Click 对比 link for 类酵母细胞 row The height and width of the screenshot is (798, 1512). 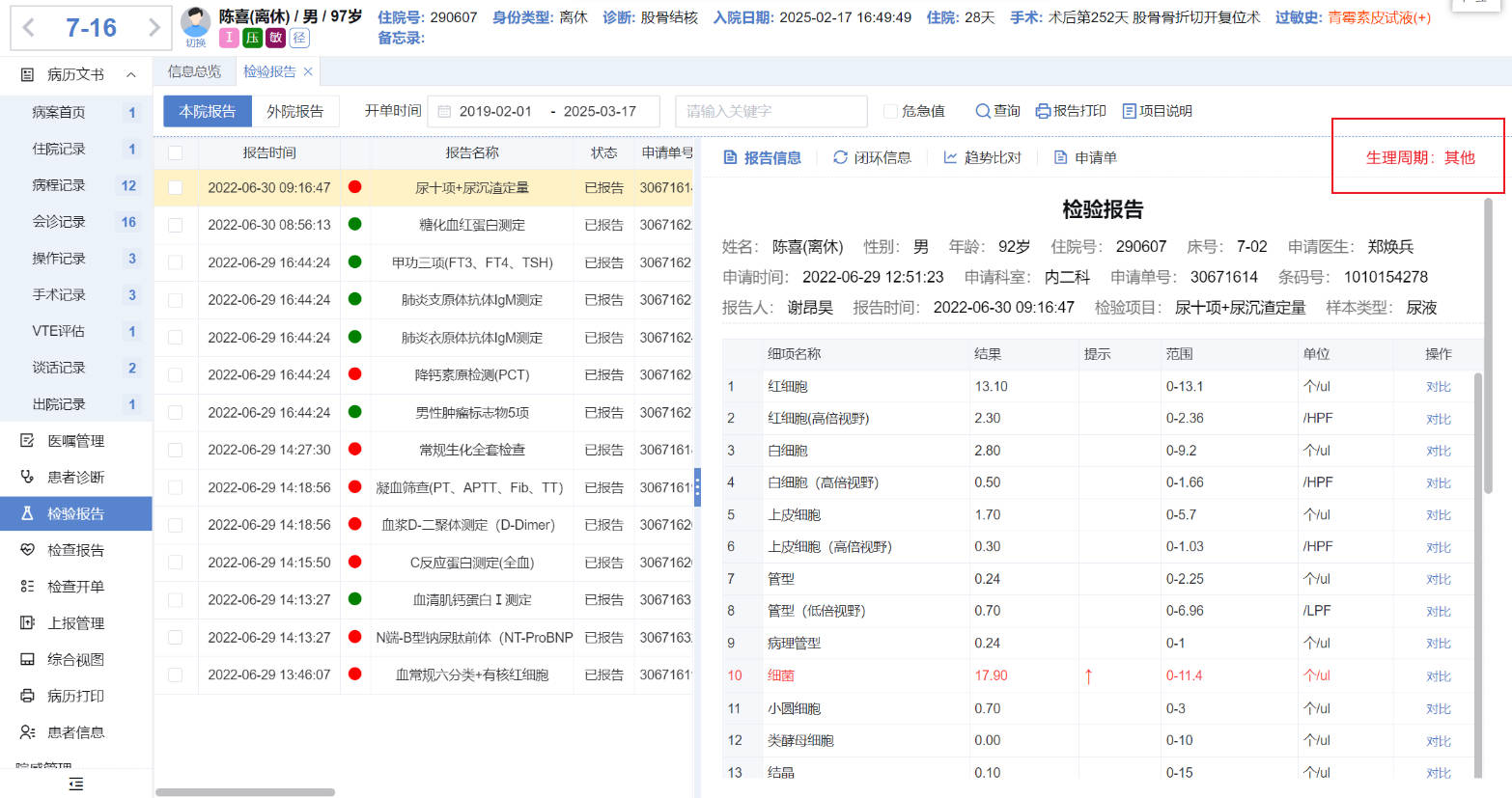tap(1439, 741)
